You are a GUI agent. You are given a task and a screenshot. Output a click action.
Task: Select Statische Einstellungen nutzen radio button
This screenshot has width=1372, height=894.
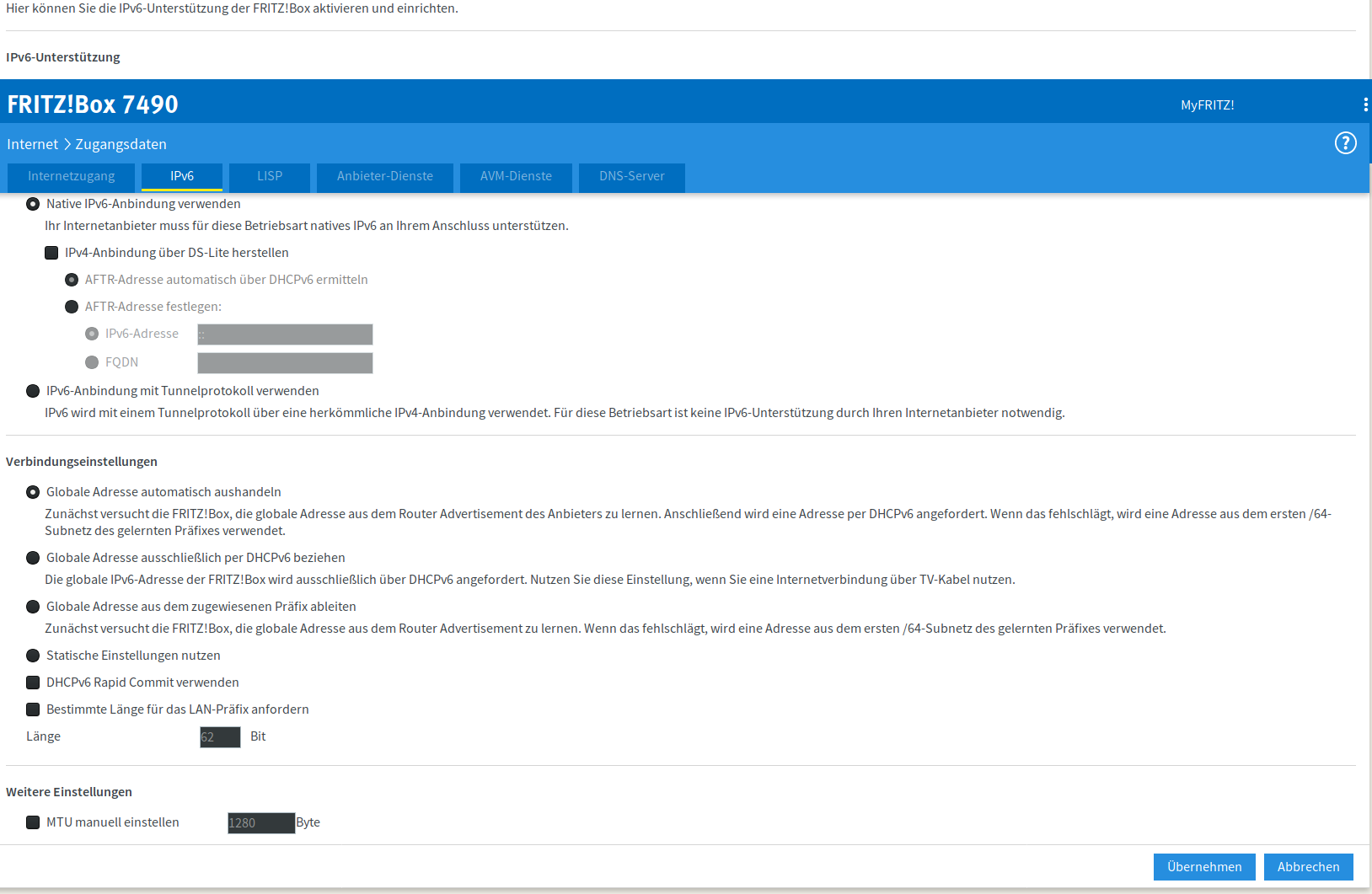tap(33, 656)
